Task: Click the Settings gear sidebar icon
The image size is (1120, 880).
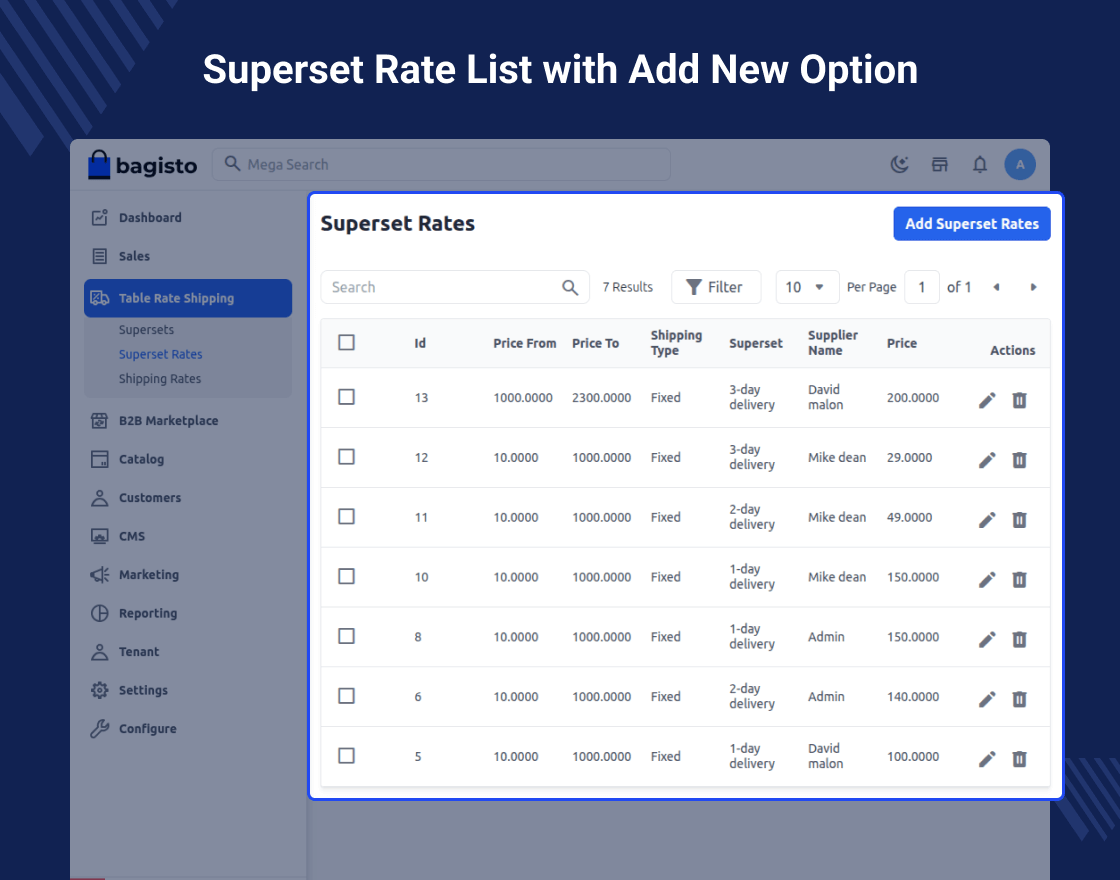Action: tap(99, 690)
